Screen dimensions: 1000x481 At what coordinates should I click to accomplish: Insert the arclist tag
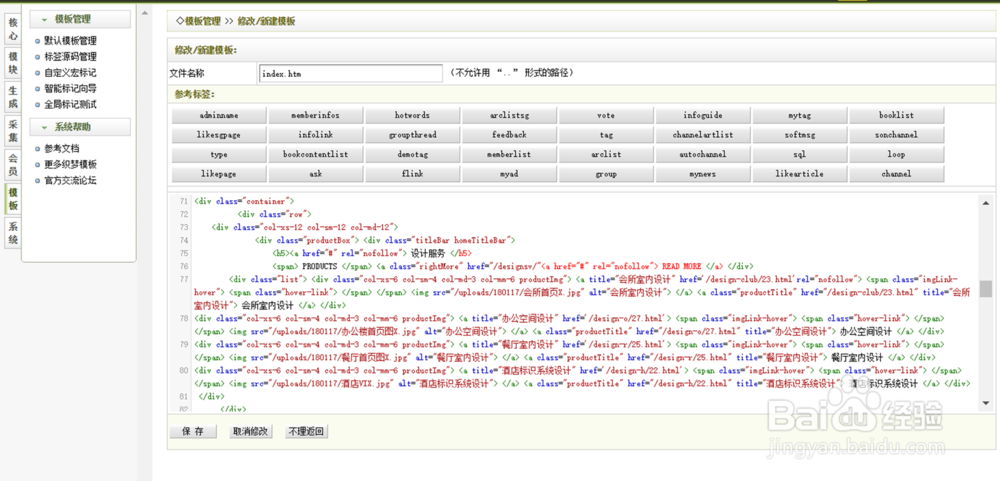[x=606, y=154]
